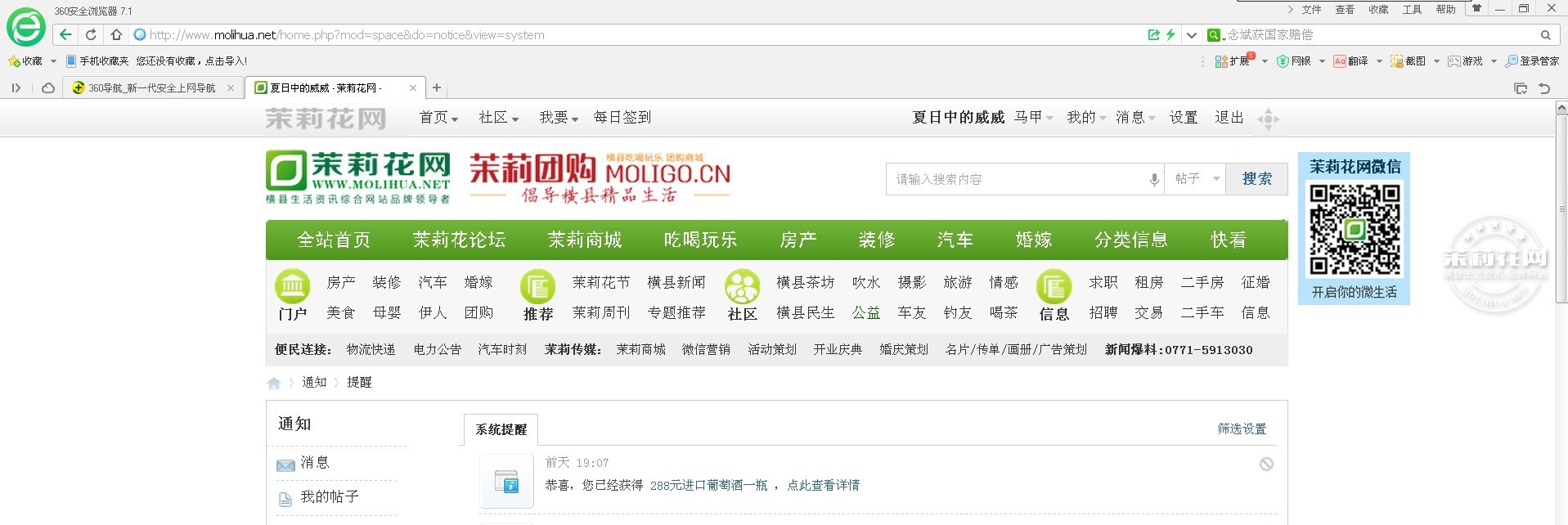The width and height of the screenshot is (1568, 525).
Task: Open the 翻译 translate tool
Action: 1350,61
